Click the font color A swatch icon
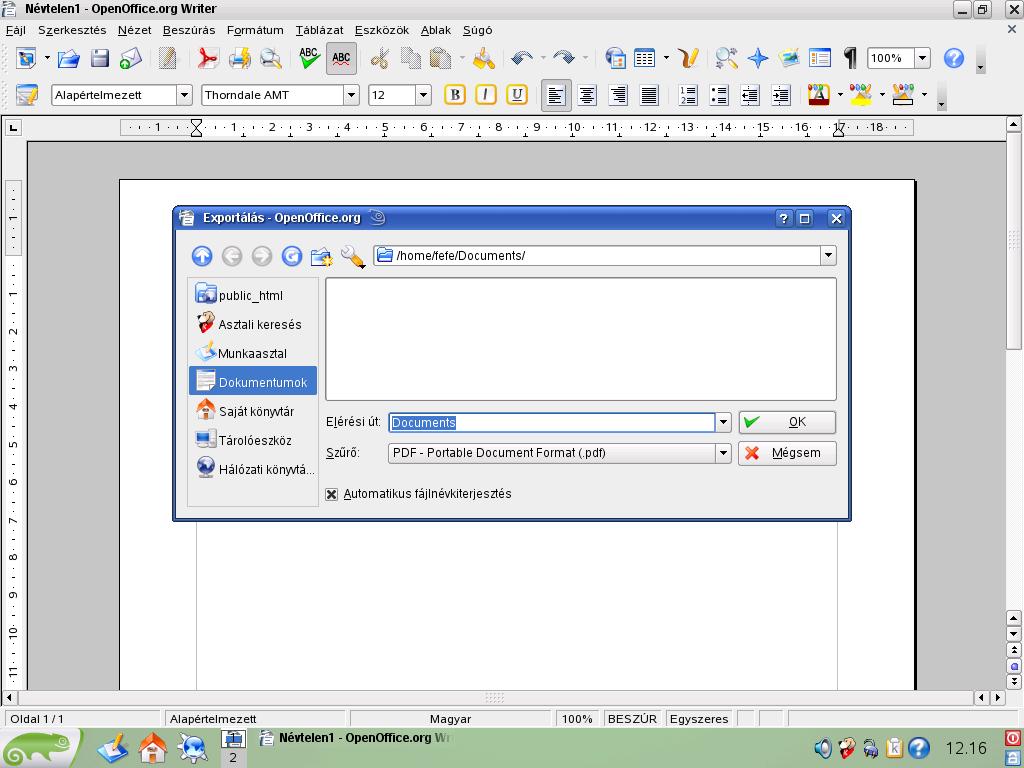Viewport: 1024px width, 768px height. (819, 95)
